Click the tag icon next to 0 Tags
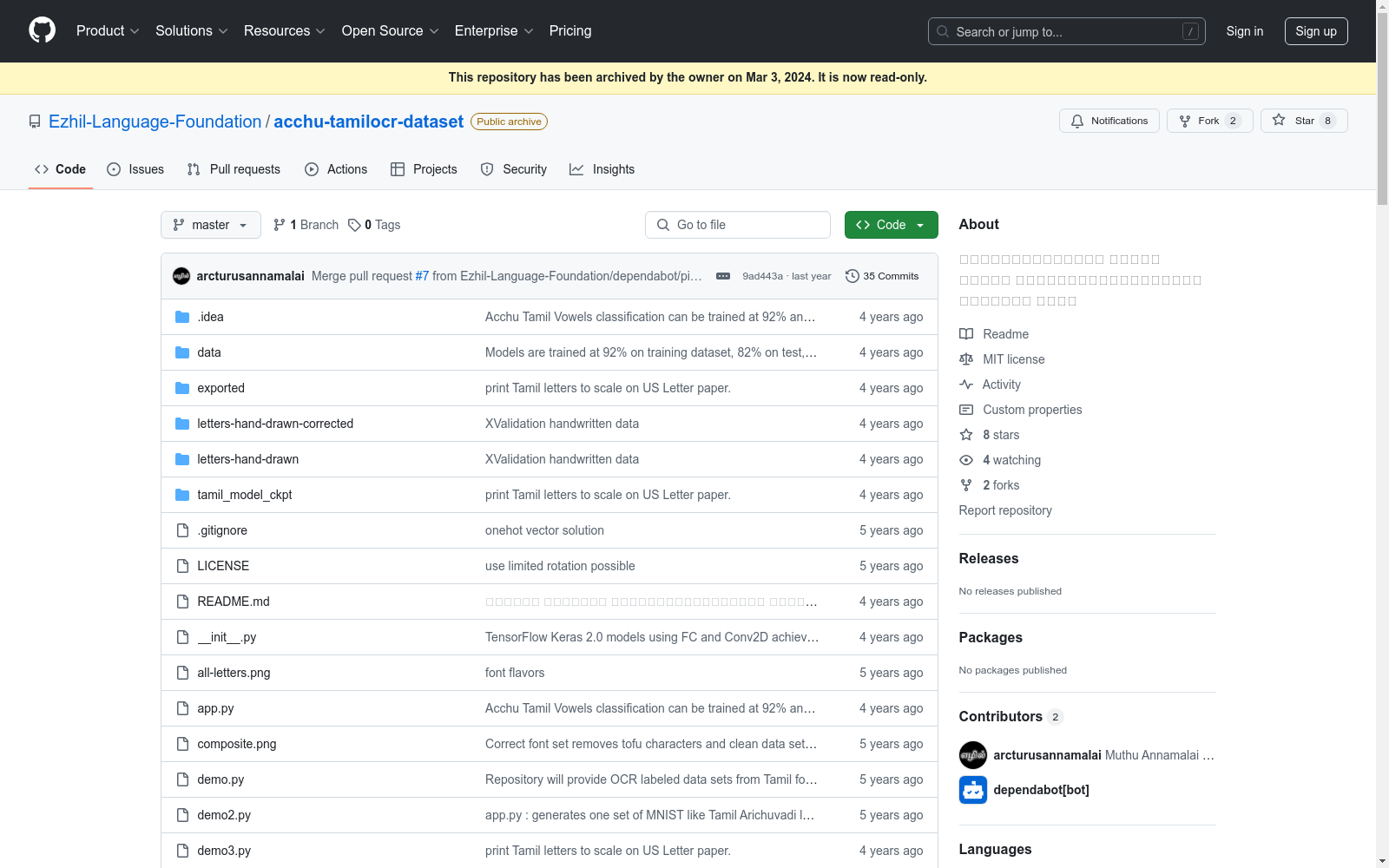The height and width of the screenshot is (868, 1389). [x=354, y=225]
